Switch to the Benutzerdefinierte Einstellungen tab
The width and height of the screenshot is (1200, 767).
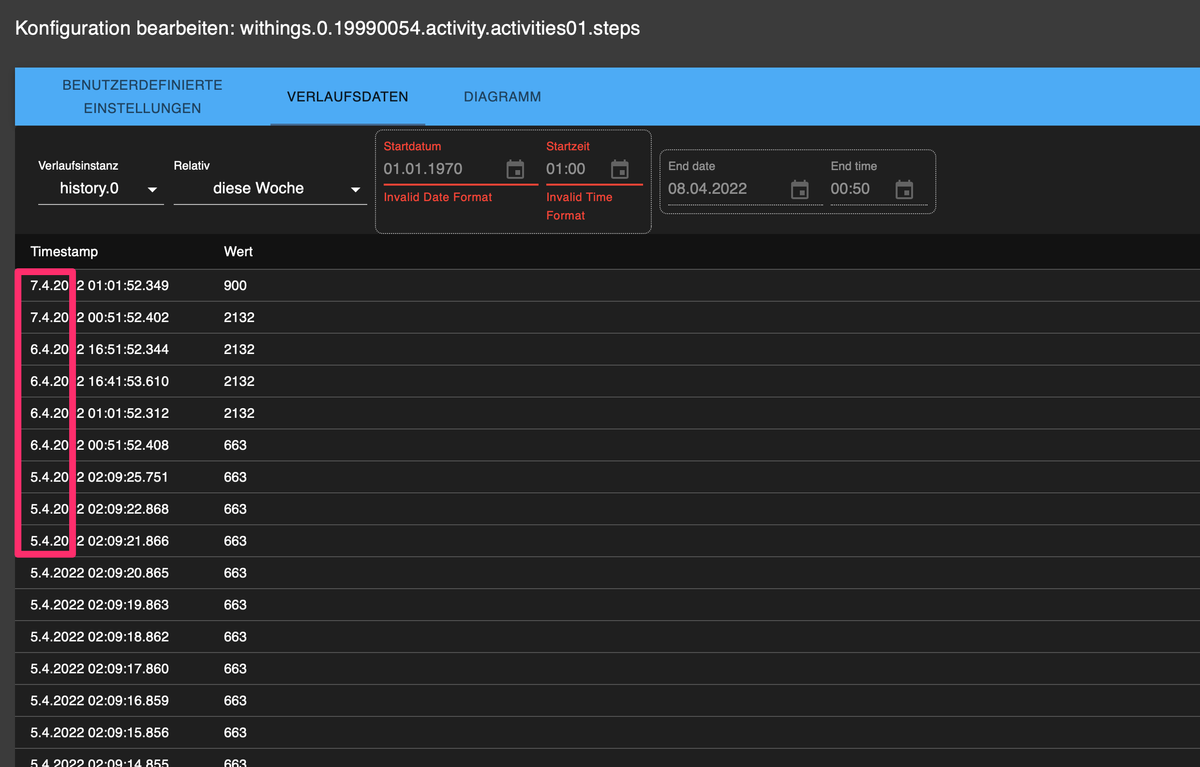click(142, 97)
